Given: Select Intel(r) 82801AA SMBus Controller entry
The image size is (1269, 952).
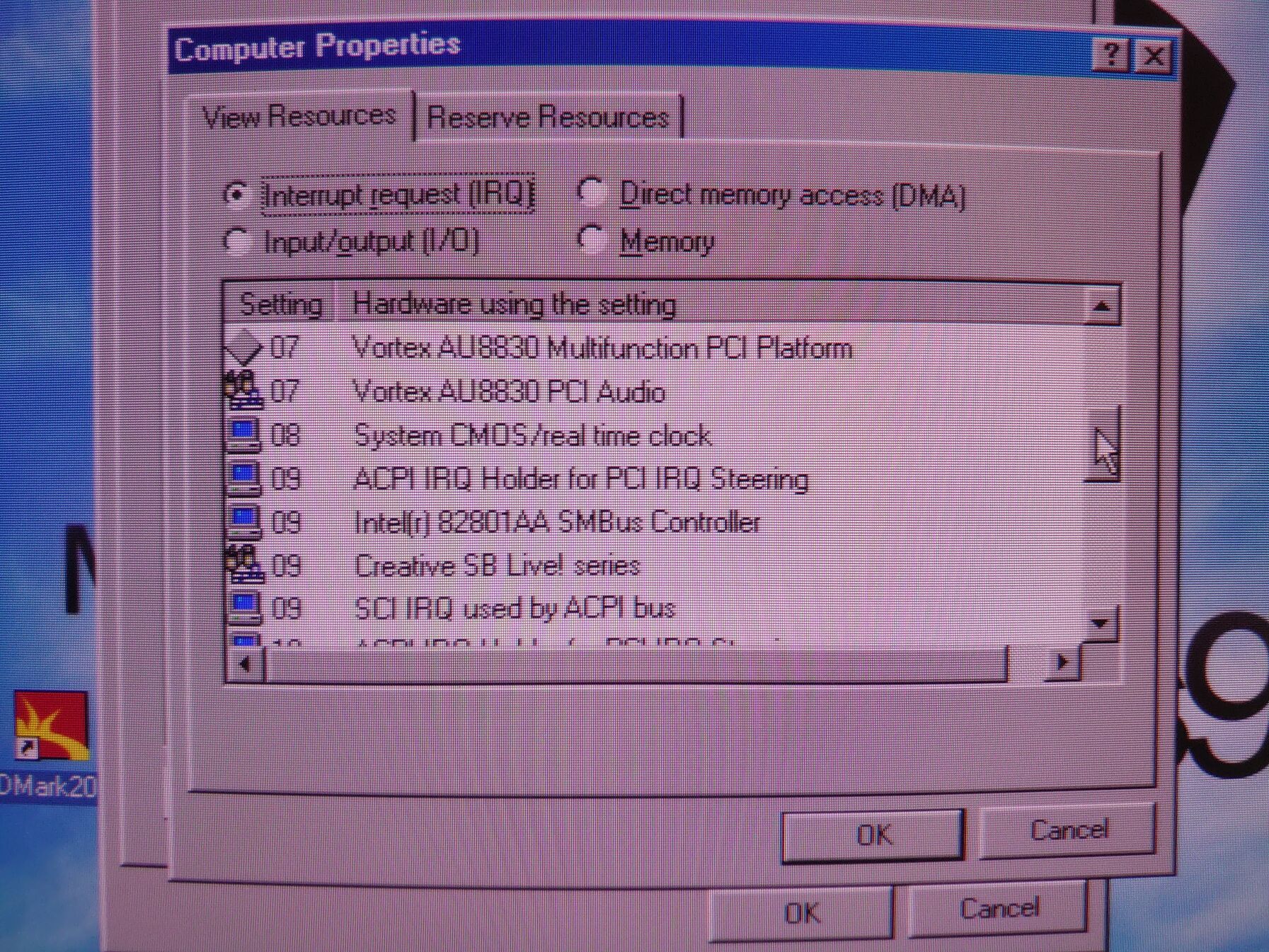Looking at the screenshot, I should 557,522.
